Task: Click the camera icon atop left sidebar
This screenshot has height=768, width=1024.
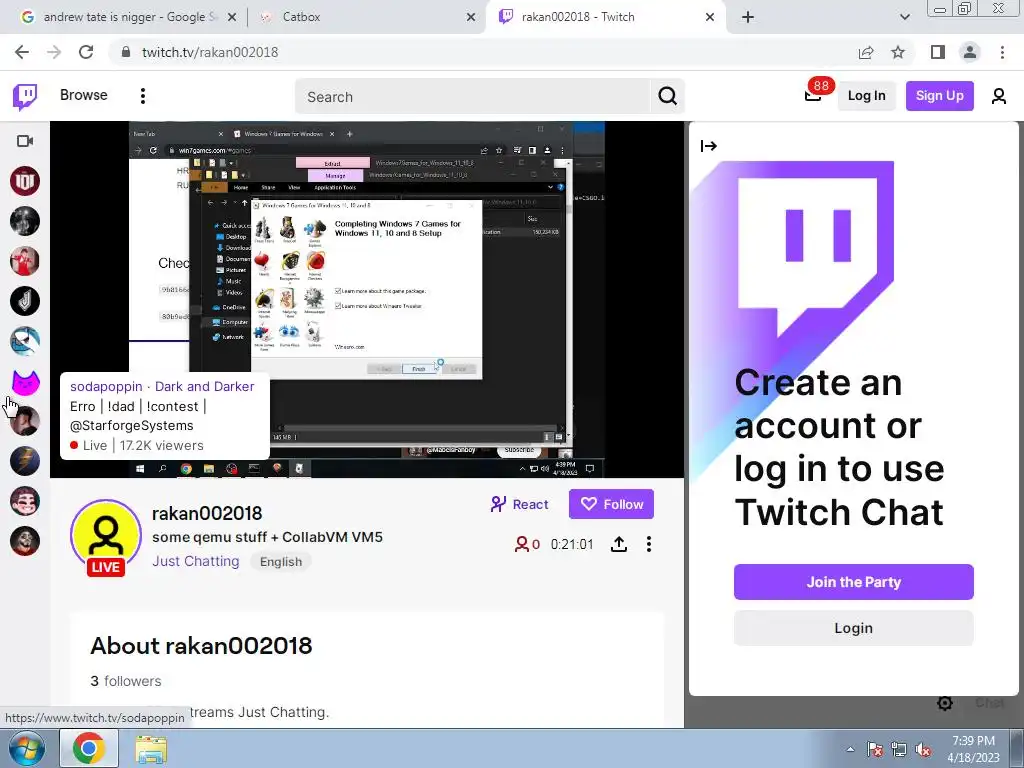Action: click(x=25, y=141)
